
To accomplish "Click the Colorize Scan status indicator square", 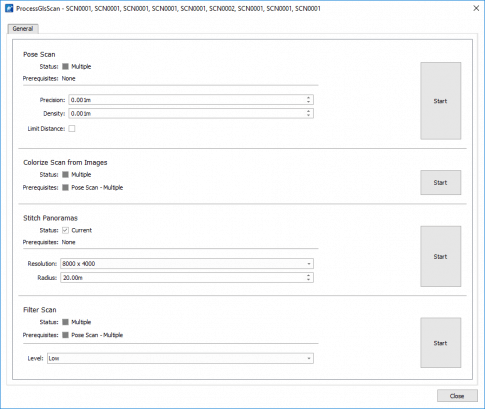I will 65,174.
